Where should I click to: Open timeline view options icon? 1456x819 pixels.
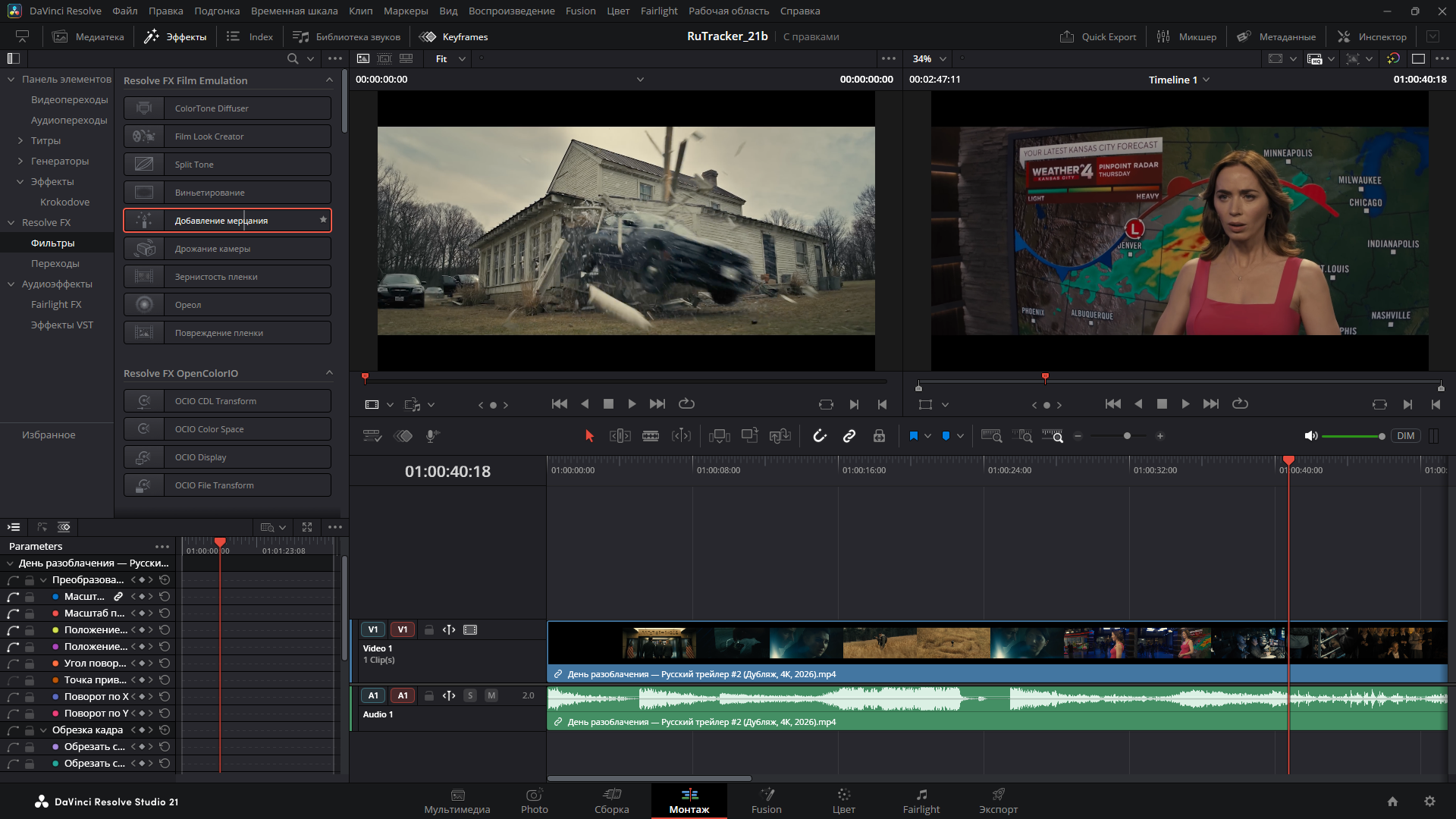(x=372, y=436)
